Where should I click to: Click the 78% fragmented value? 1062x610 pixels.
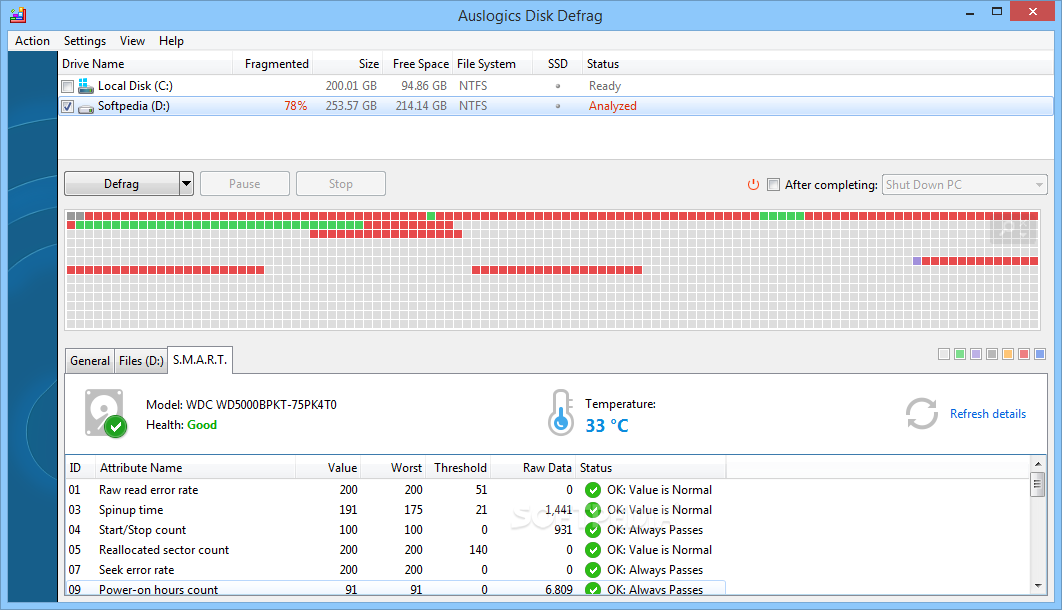coord(295,106)
